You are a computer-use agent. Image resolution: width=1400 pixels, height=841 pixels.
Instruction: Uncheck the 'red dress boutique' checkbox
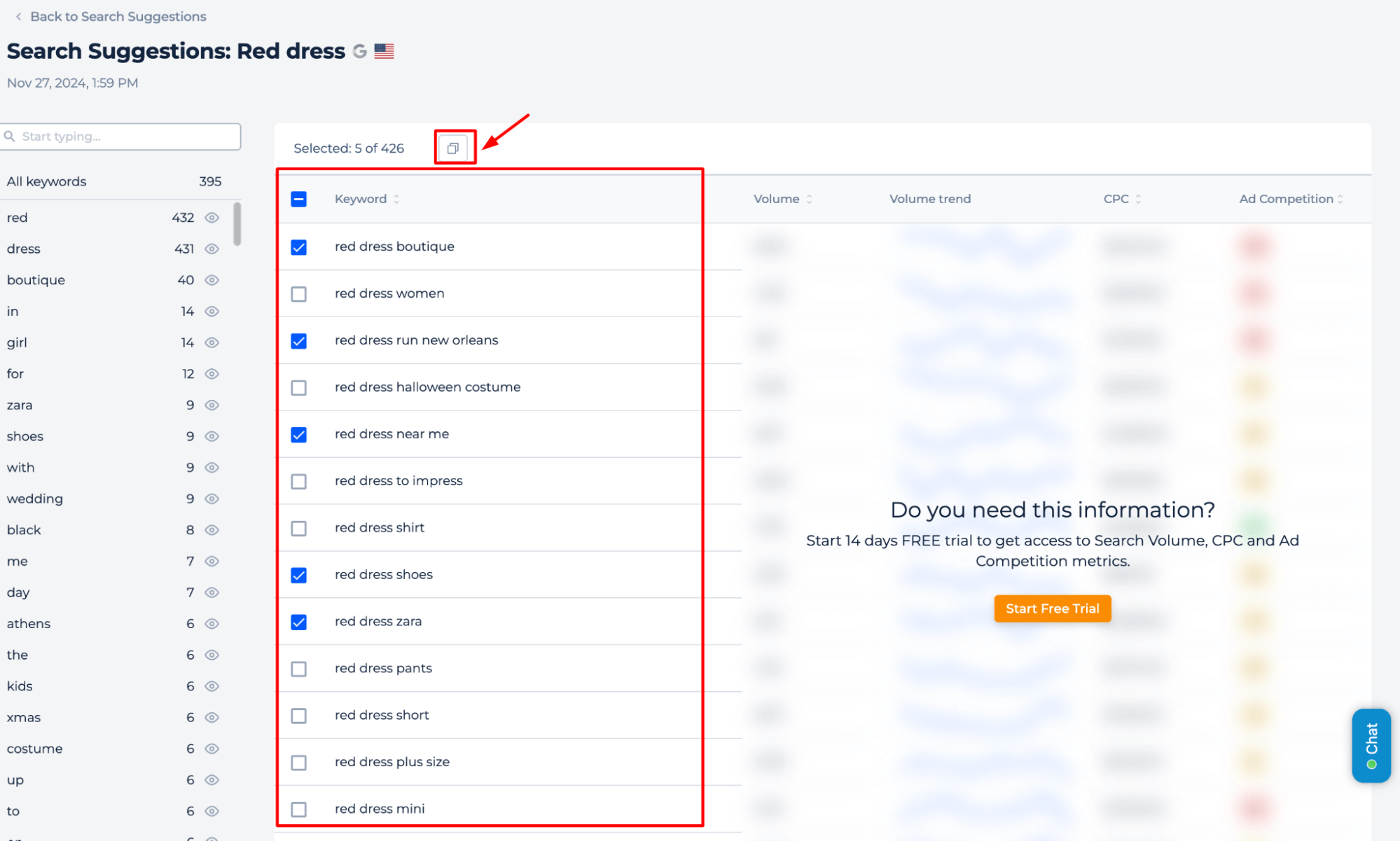tap(299, 246)
